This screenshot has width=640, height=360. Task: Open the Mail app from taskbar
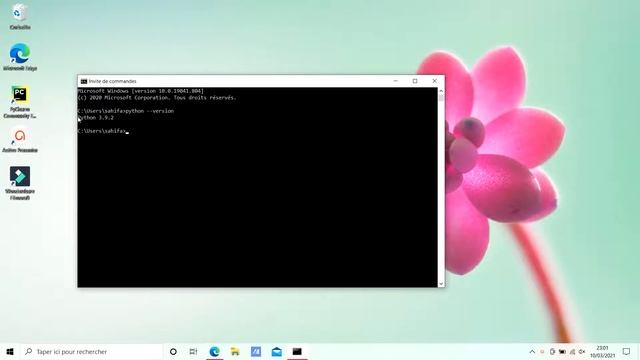click(x=276, y=351)
